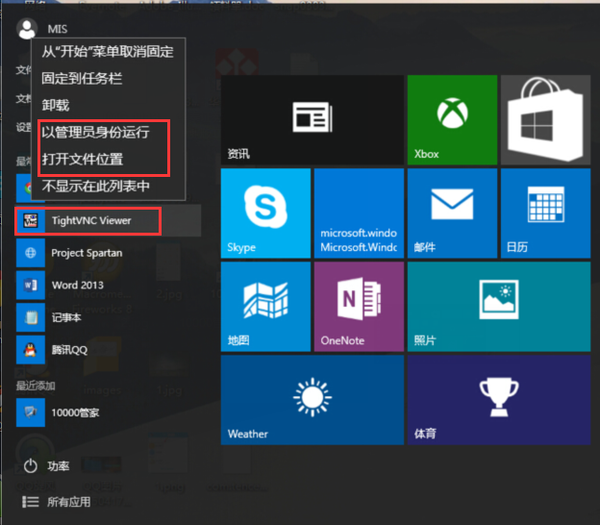
Task: Open the Sports (体育) trophy tile
Action: (x=499, y=400)
